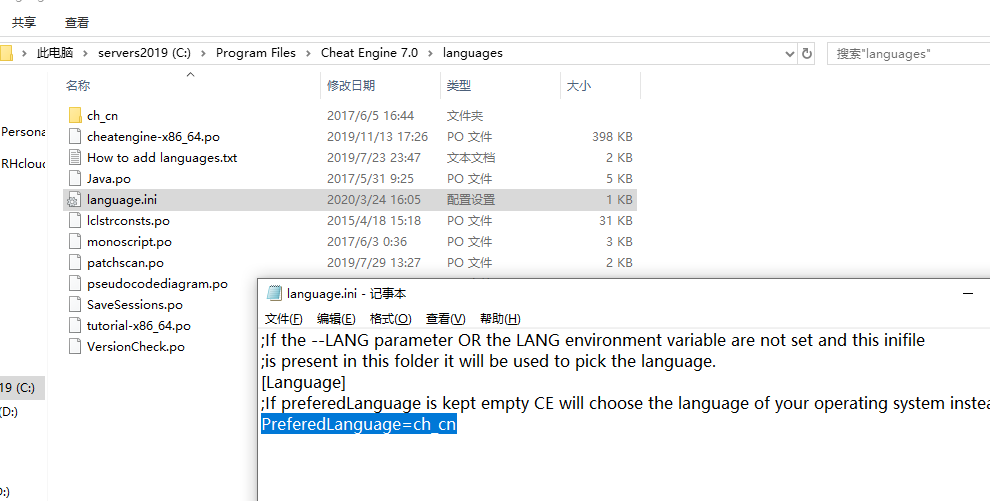Click servers2019 (C:) breadcrumb
The width and height of the screenshot is (990, 501).
click(x=144, y=53)
